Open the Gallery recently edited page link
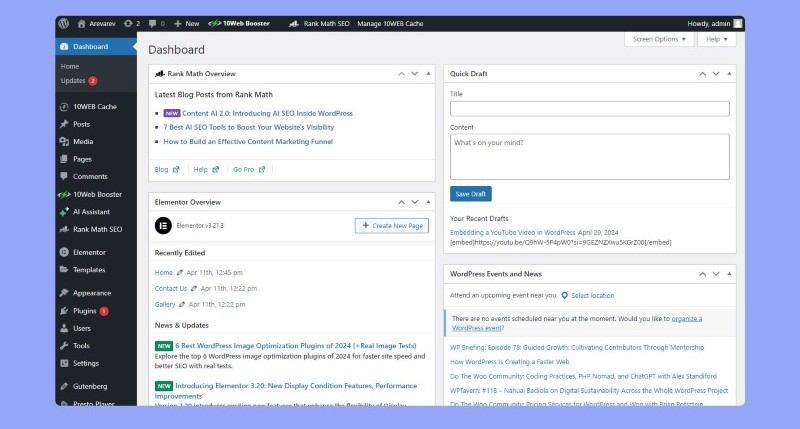The width and height of the screenshot is (800, 429). coord(165,304)
